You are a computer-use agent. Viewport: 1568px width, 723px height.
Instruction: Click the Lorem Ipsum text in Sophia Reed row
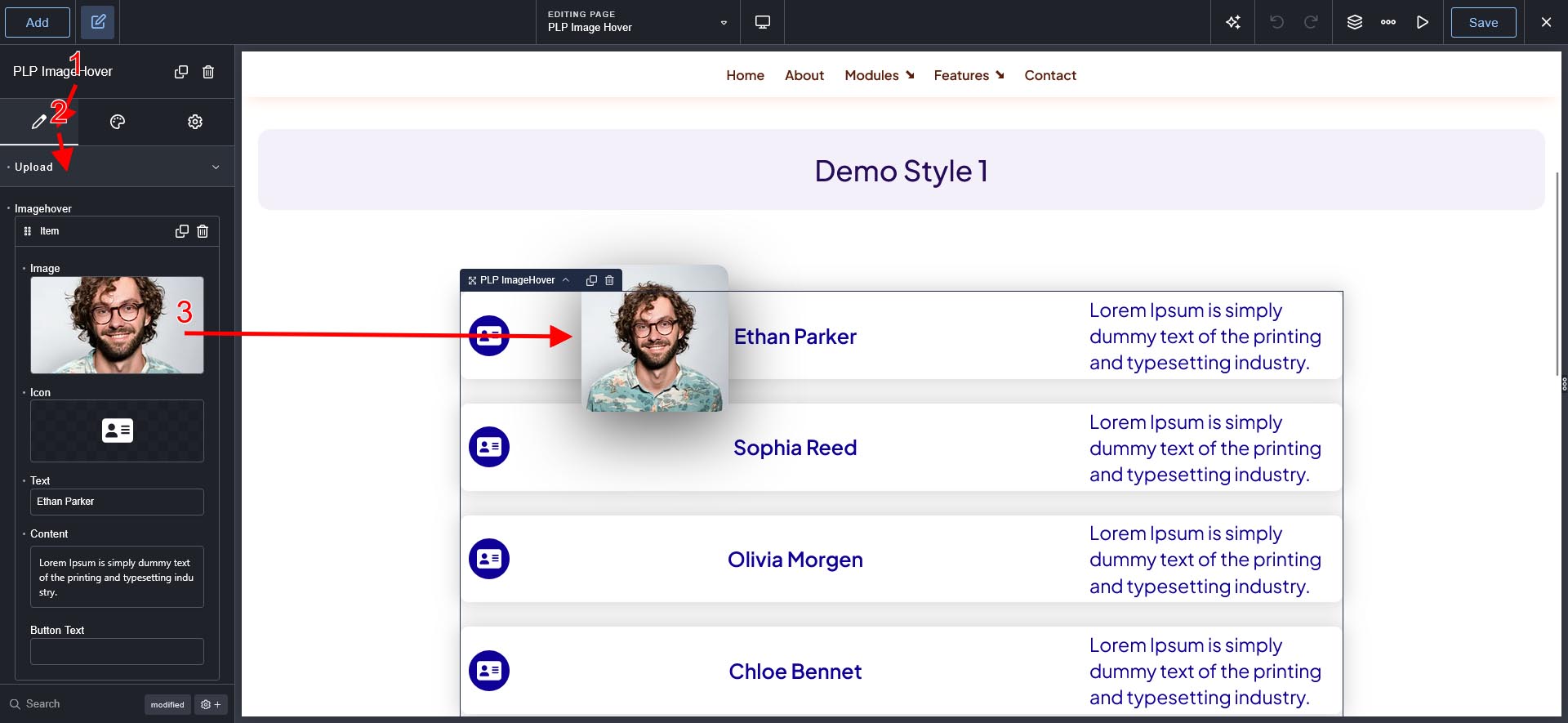(x=1205, y=448)
